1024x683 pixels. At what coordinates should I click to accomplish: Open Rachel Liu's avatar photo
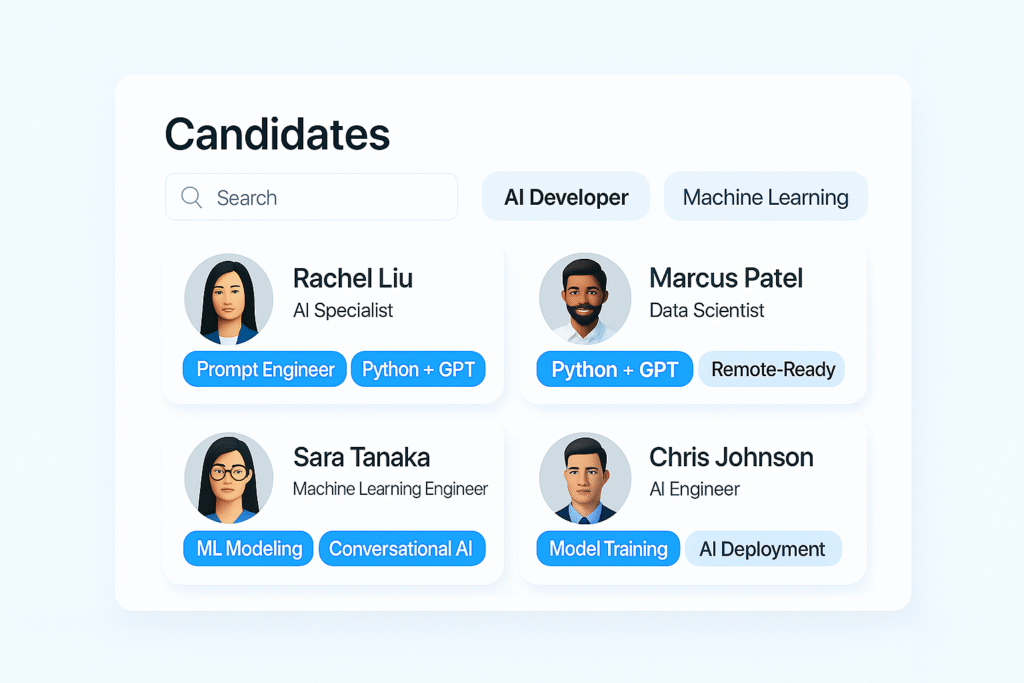[229, 299]
